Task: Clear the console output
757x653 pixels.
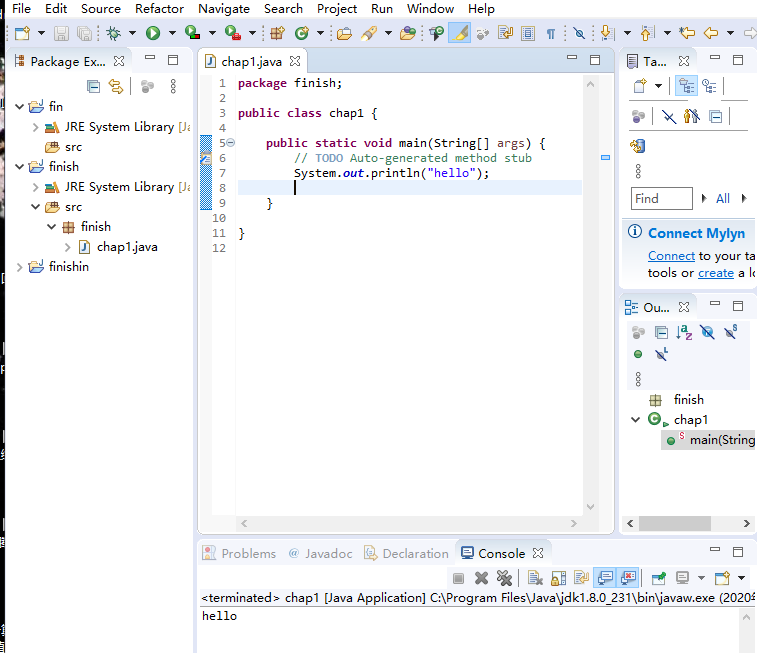Action: click(535, 578)
